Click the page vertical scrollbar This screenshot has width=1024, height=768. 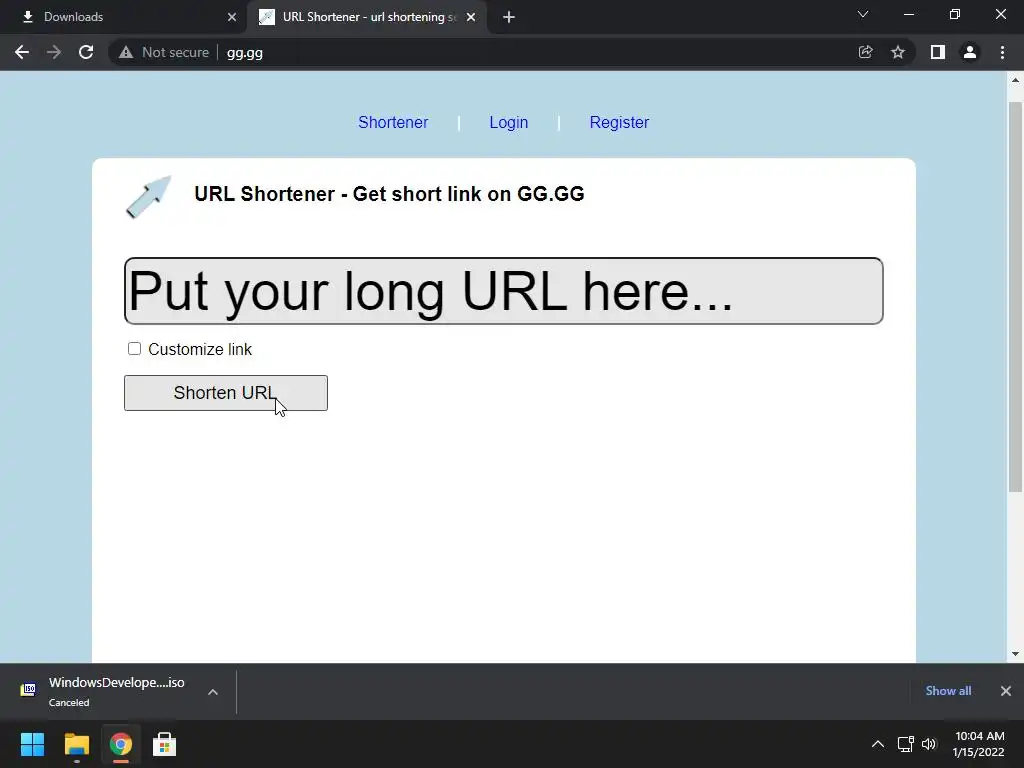1015,297
